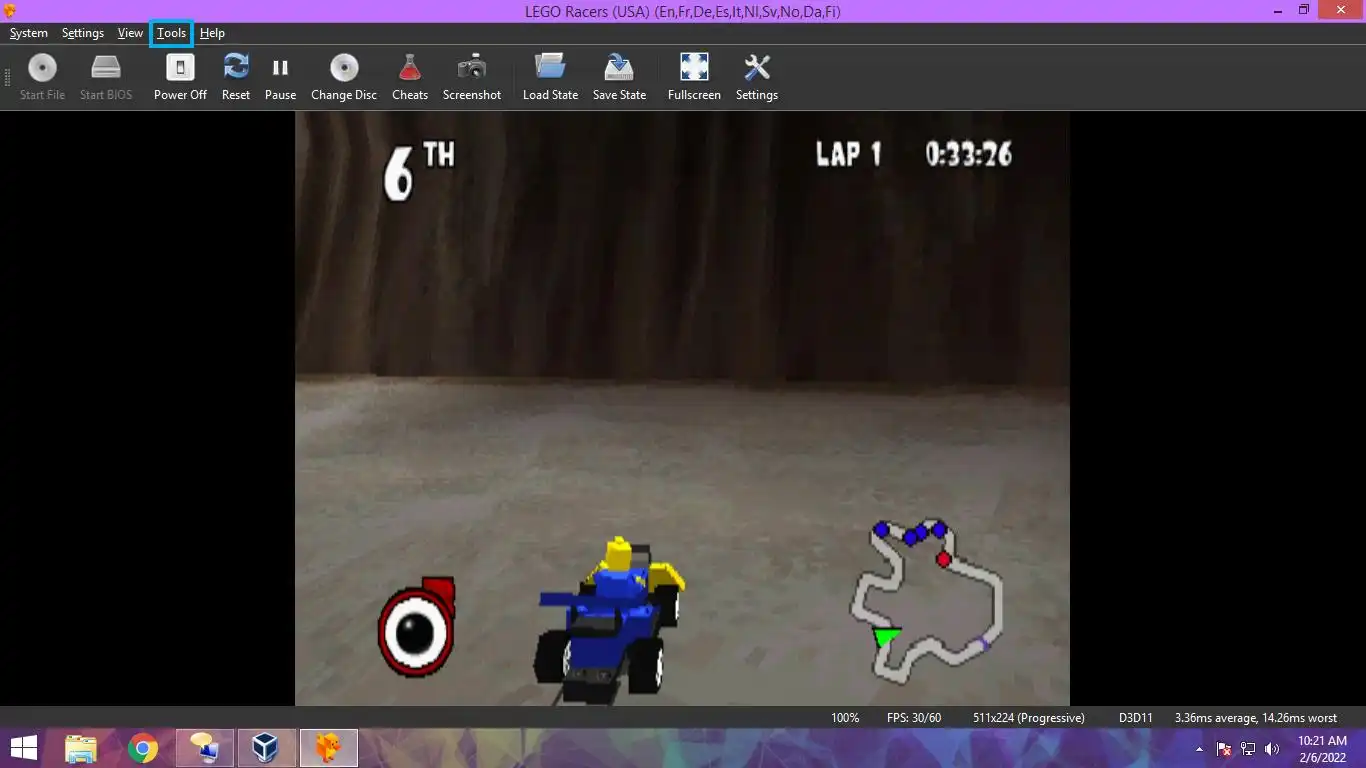Click the toolbar drag handle grip
The height and width of the screenshot is (768, 1366).
(8, 76)
